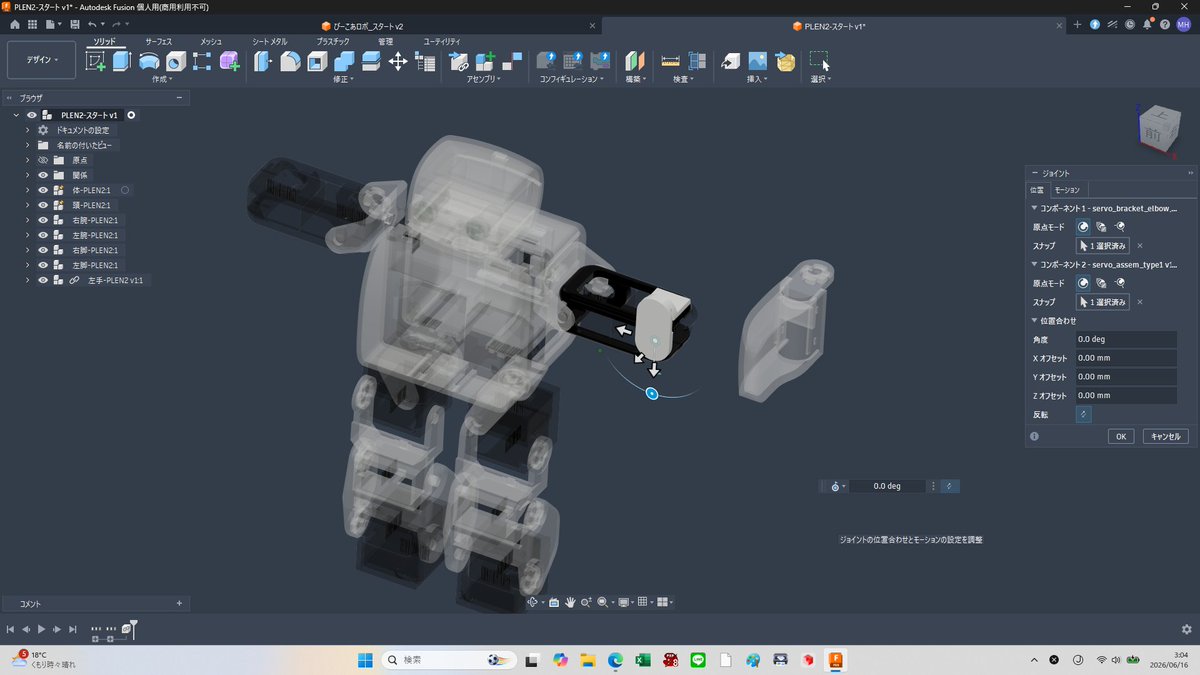Collapse the コンポーネント 1 section
1200x675 pixels.
1035,209
